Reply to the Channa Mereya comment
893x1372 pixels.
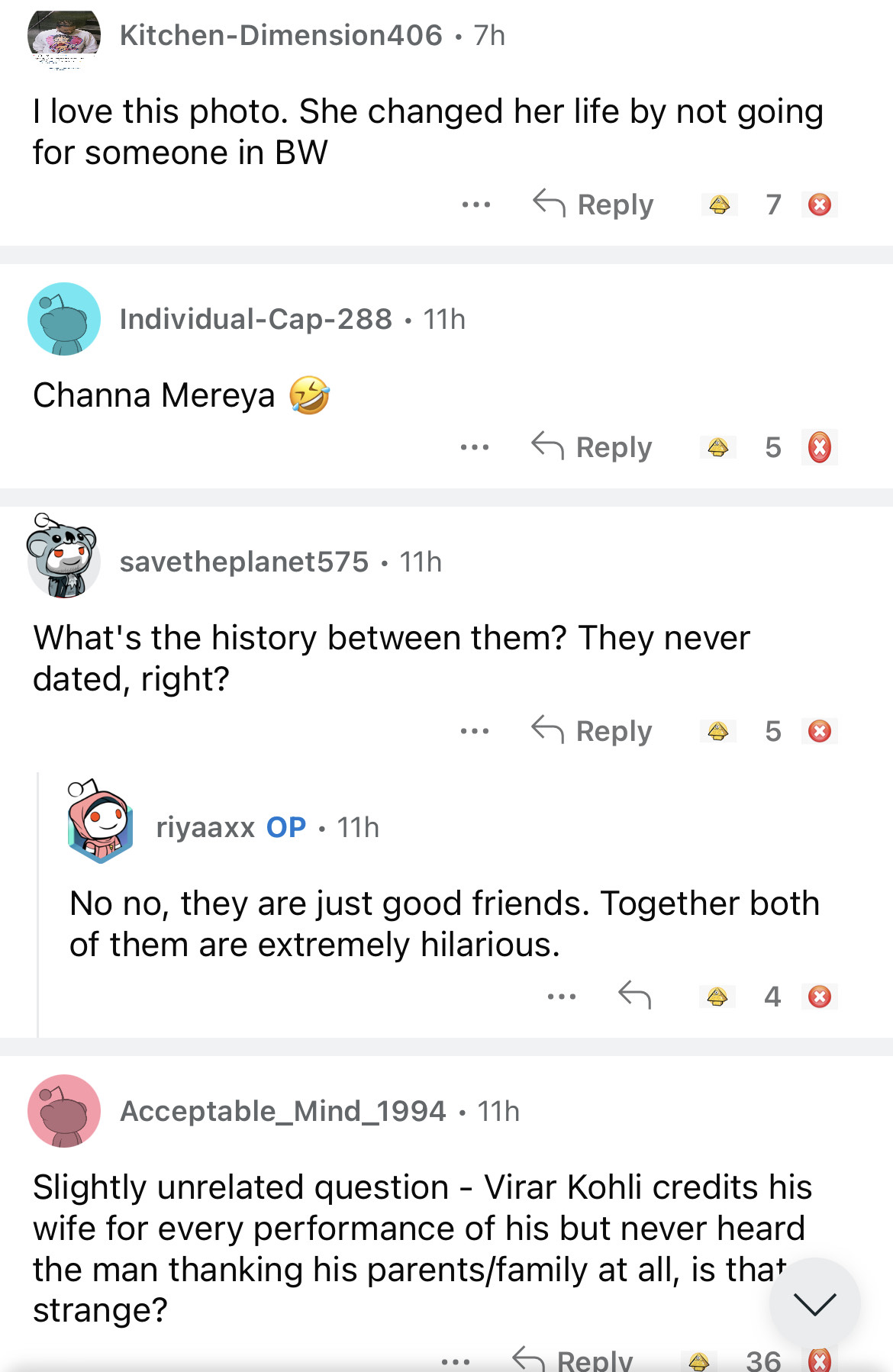pyautogui.click(x=592, y=447)
